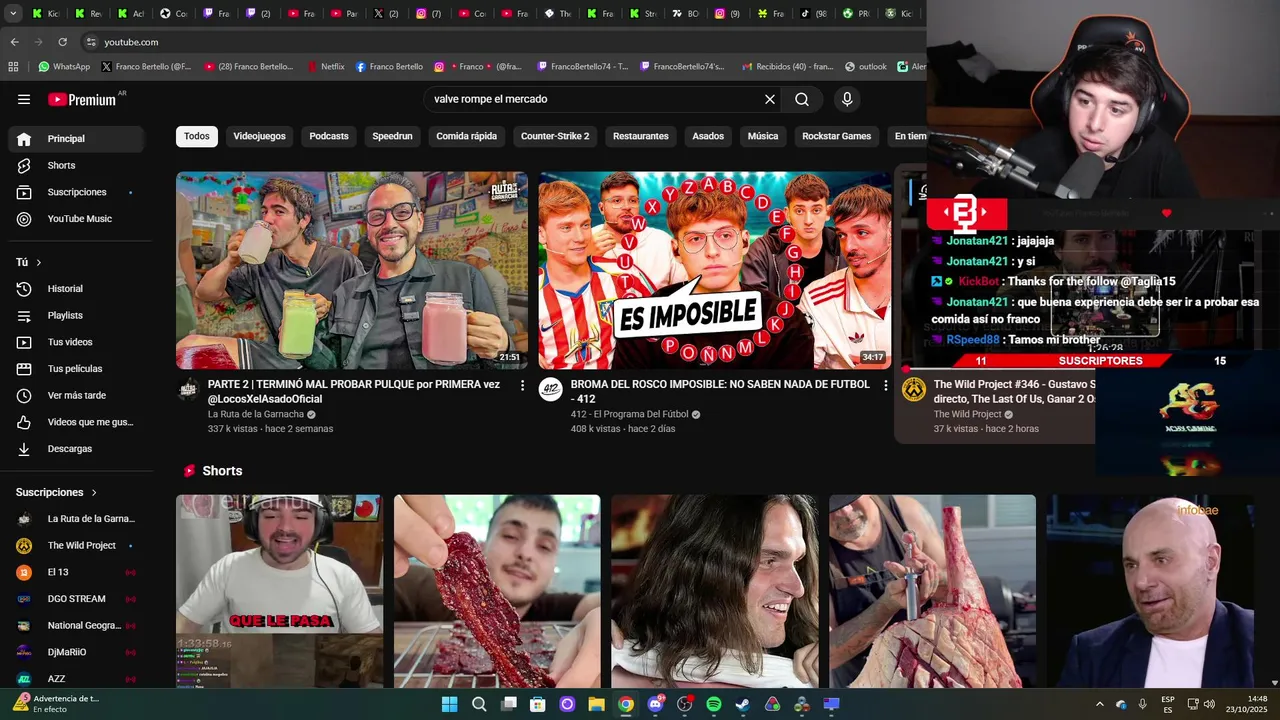
Task: Click the magnifier search button
Action: point(802,99)
